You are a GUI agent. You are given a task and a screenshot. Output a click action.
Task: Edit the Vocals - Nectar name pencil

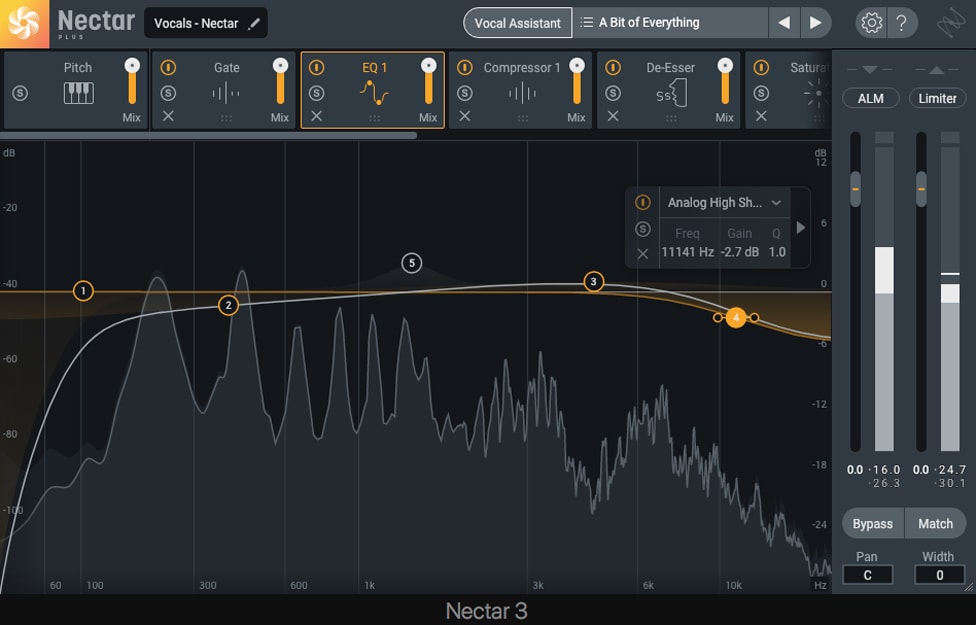pyautogui.click(x=254, y=24)
